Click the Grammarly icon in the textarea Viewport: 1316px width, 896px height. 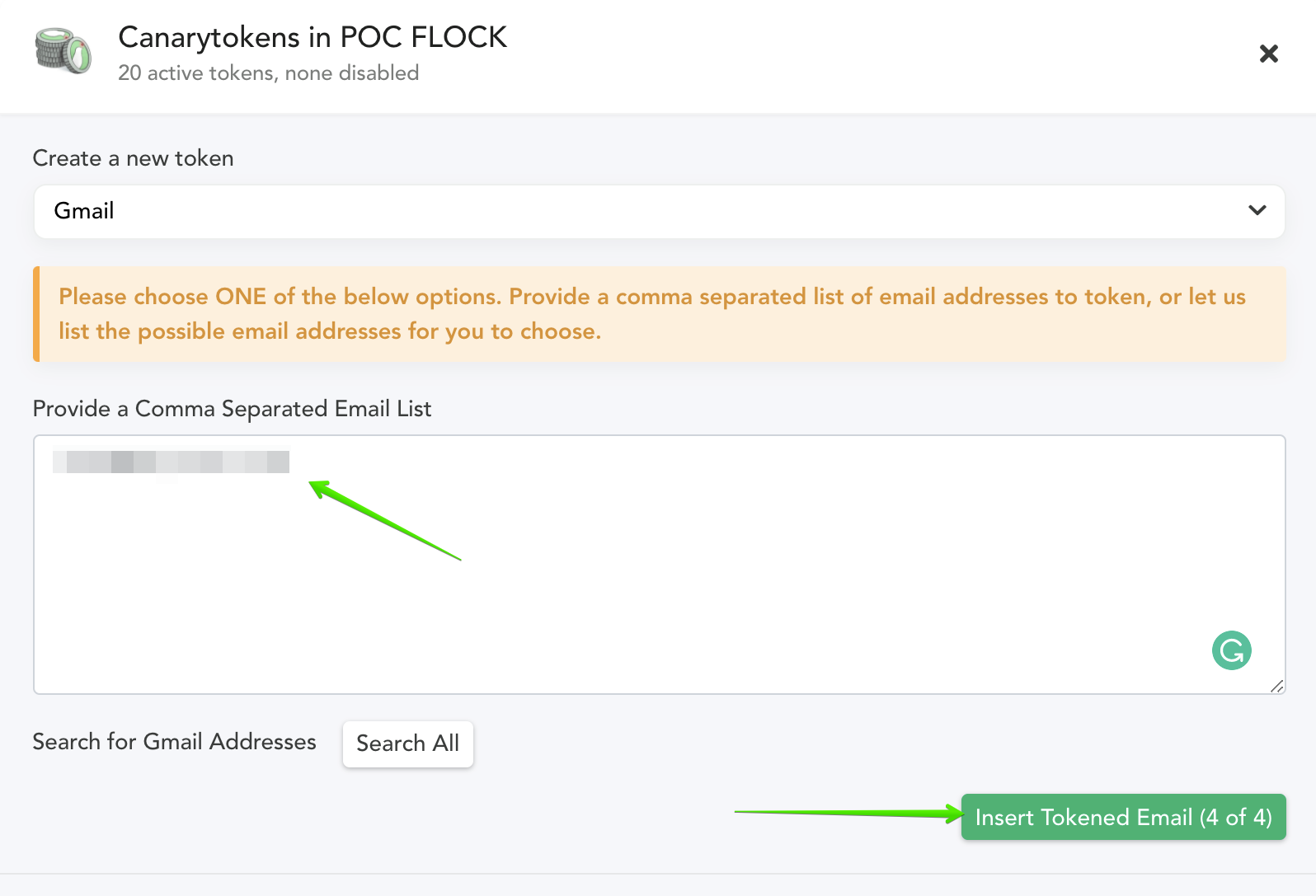pyautogui.click(x=1231, y=650)
